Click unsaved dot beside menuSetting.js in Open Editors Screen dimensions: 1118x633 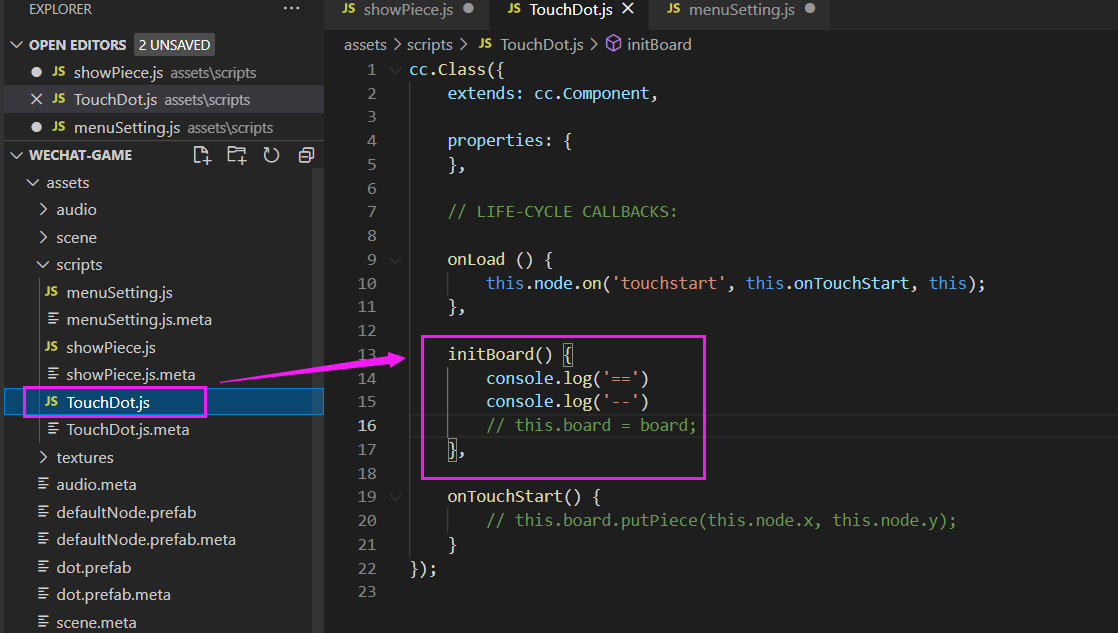coord(36,127)
